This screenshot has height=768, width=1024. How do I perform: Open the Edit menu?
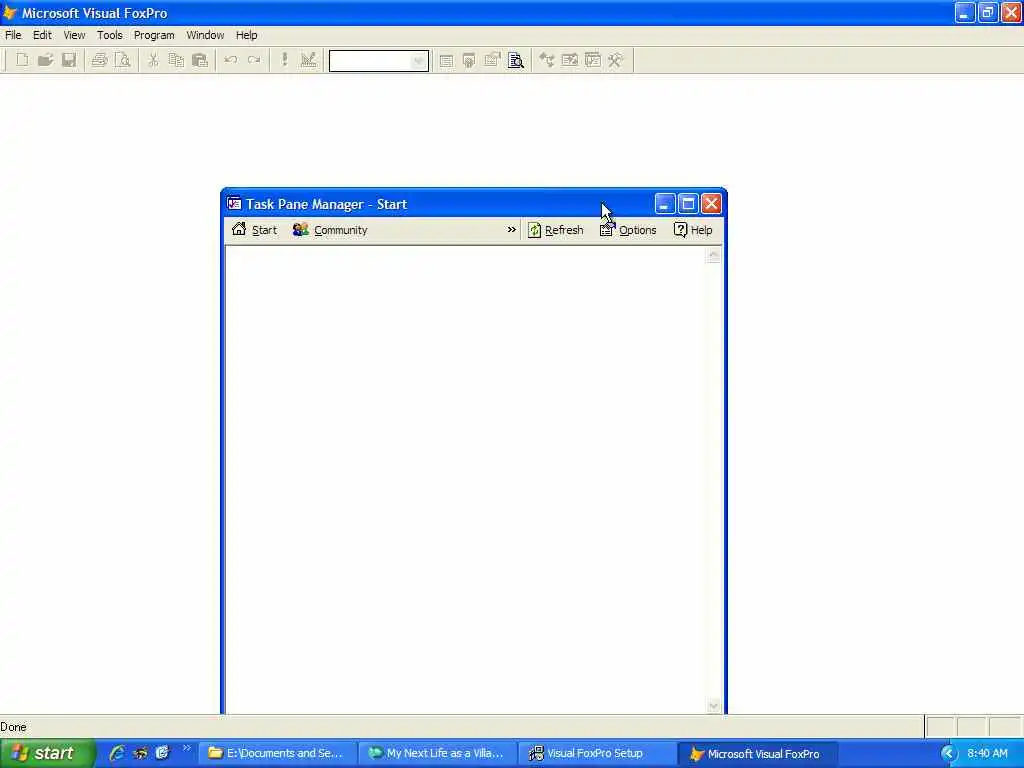(x=42, y=35)
